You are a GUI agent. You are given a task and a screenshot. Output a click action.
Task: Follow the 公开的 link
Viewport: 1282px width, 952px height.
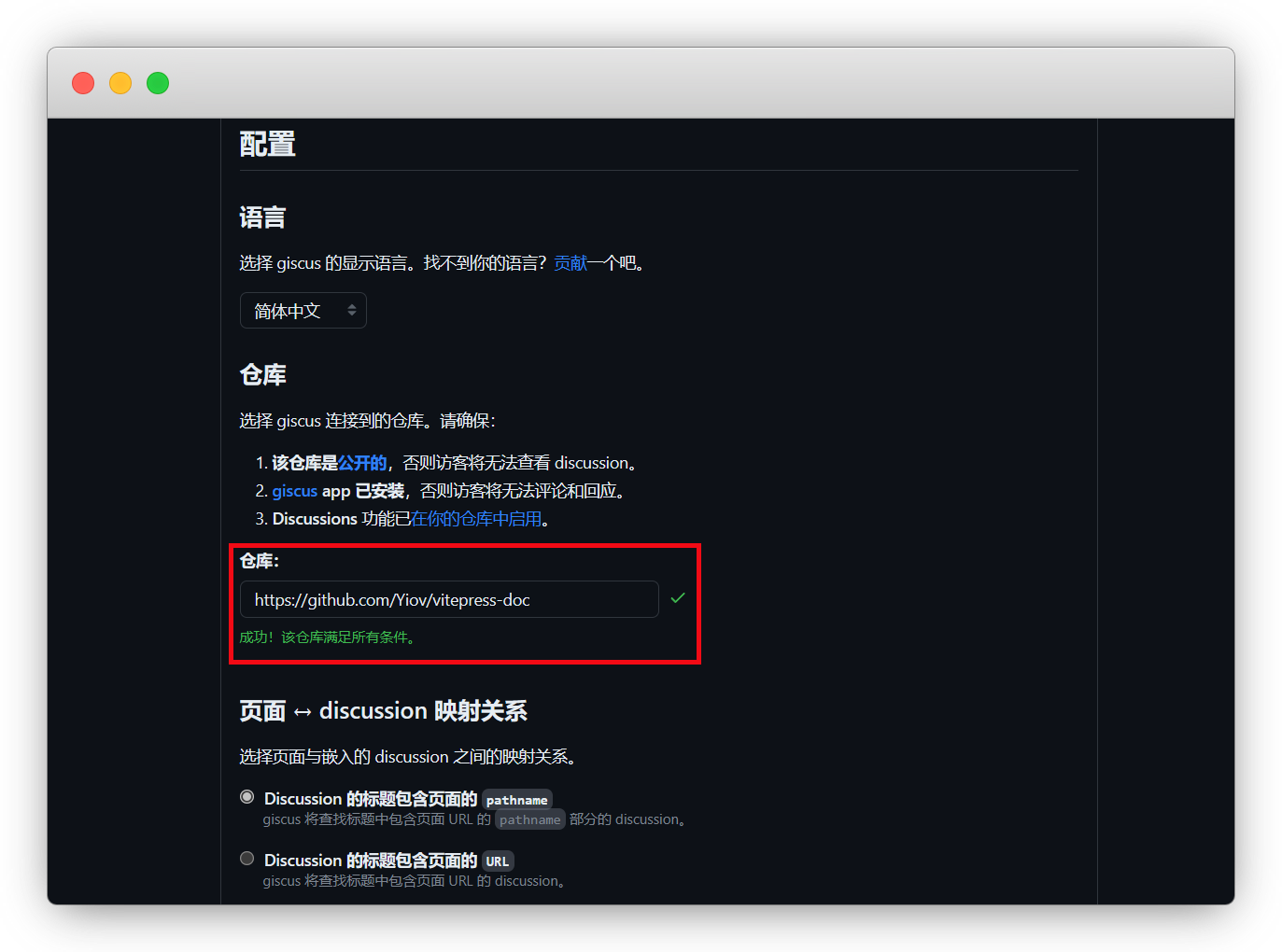[x=362, y=463]
